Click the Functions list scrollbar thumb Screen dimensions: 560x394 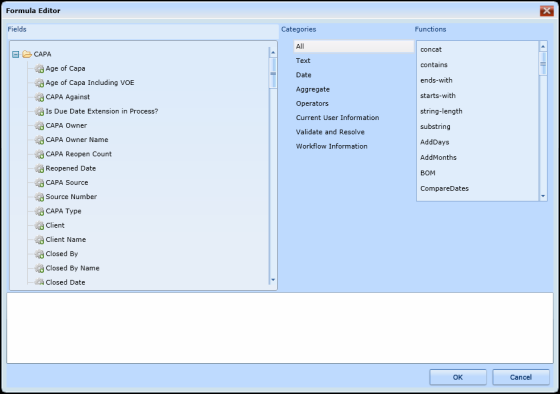[543, 64]
